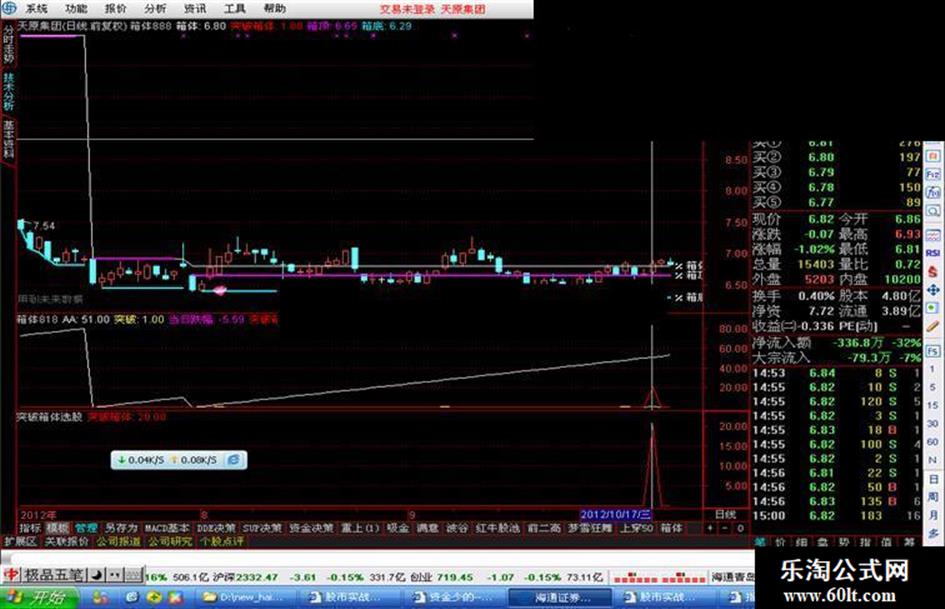The width and height of the screenshot is (945, 609).
Task: Select the 1-minute period button
Action: [x=933, y=368]
